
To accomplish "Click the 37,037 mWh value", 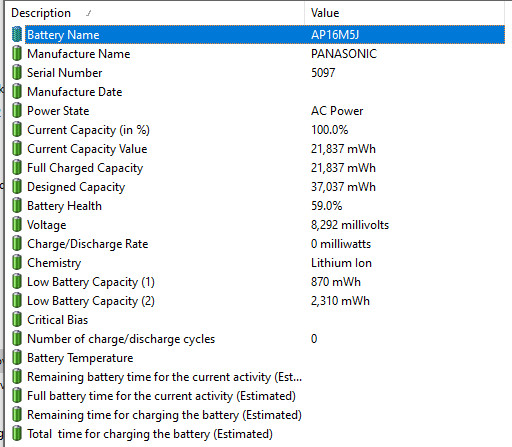I will pos(343,187).
